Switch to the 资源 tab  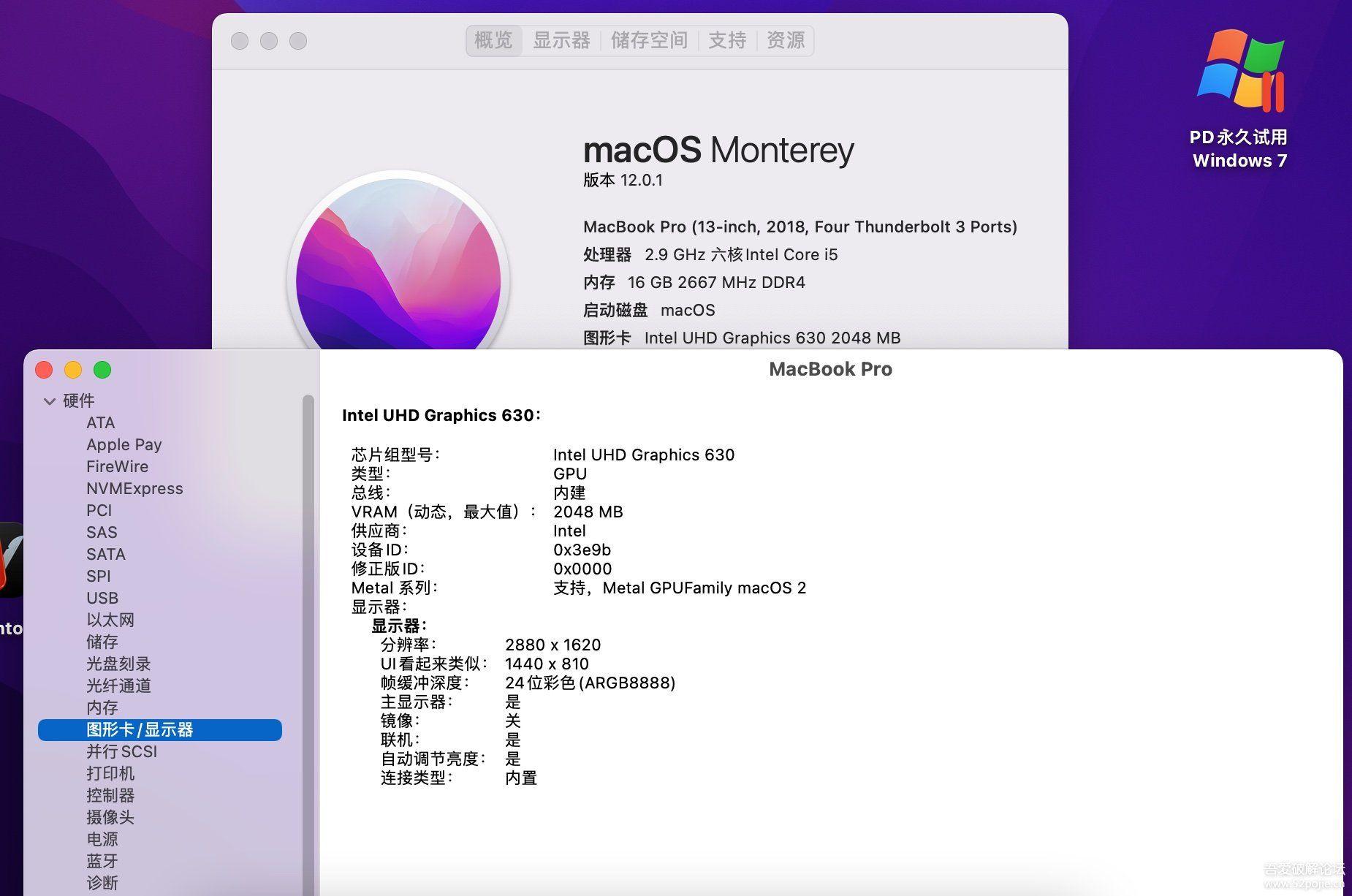[786, 40]
